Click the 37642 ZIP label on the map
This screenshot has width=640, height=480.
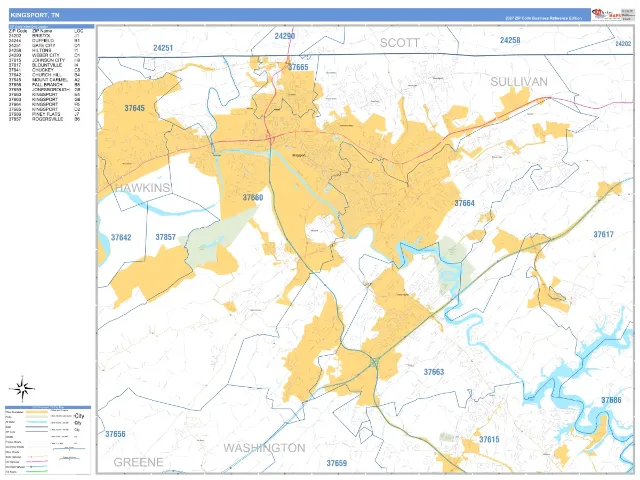pyautogui.click(x=121, y=238)
